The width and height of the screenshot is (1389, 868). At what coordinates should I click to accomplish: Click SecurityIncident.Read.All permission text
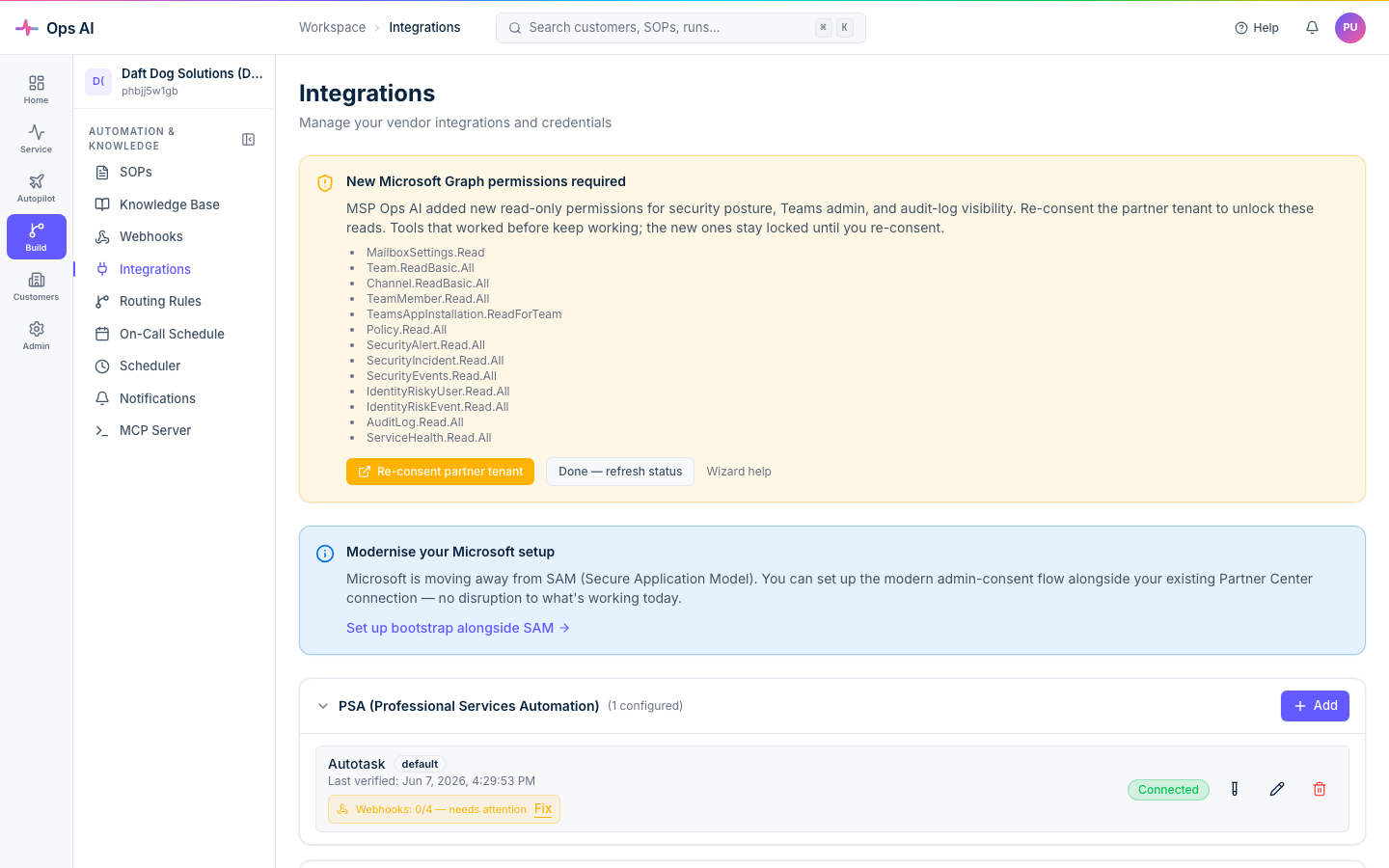coord(435,361)
